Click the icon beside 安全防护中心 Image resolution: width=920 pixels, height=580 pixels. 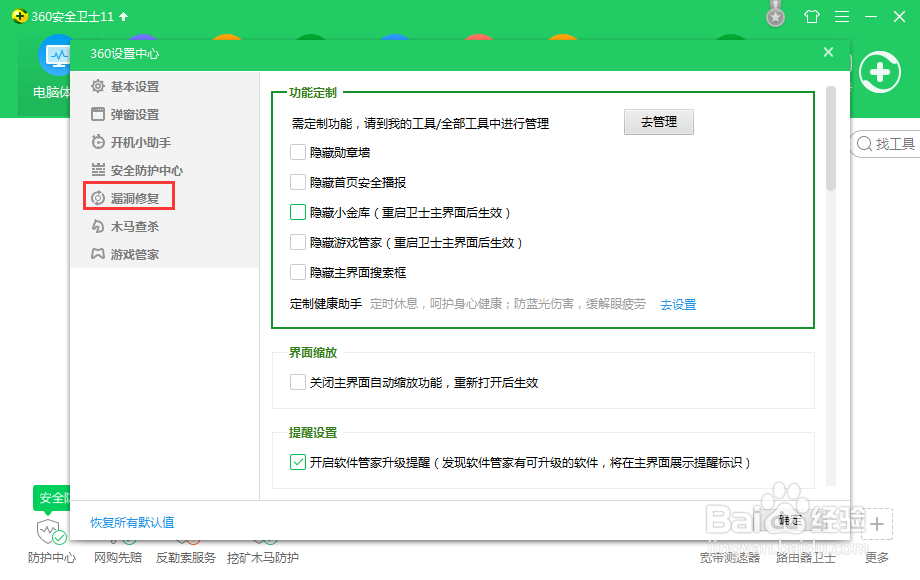[x=98, y=170]
